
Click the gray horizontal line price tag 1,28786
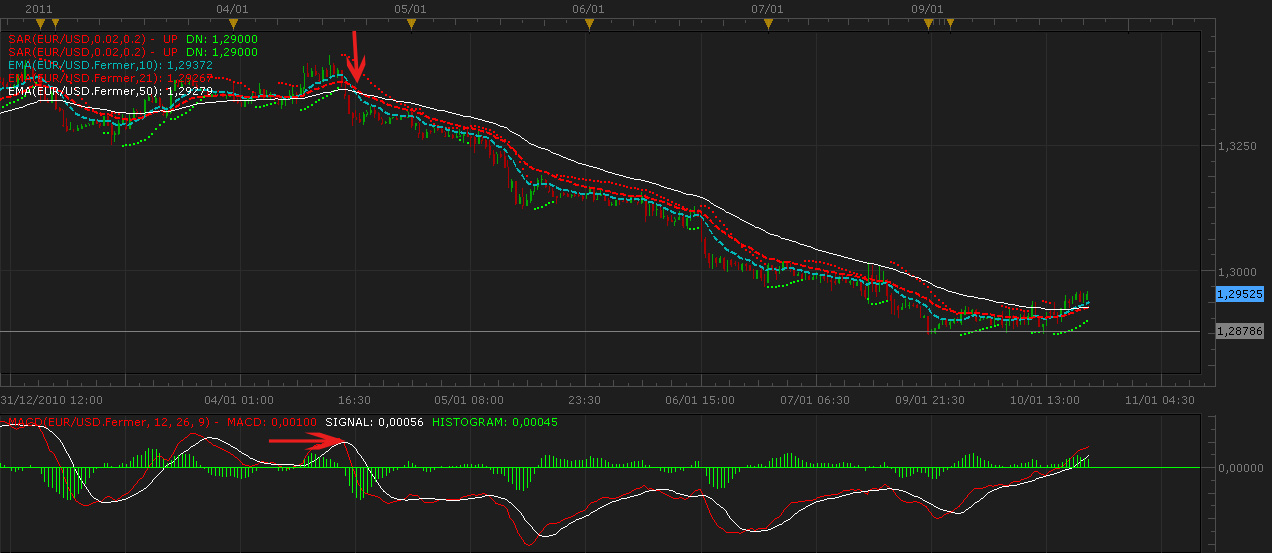(1239, 331)
